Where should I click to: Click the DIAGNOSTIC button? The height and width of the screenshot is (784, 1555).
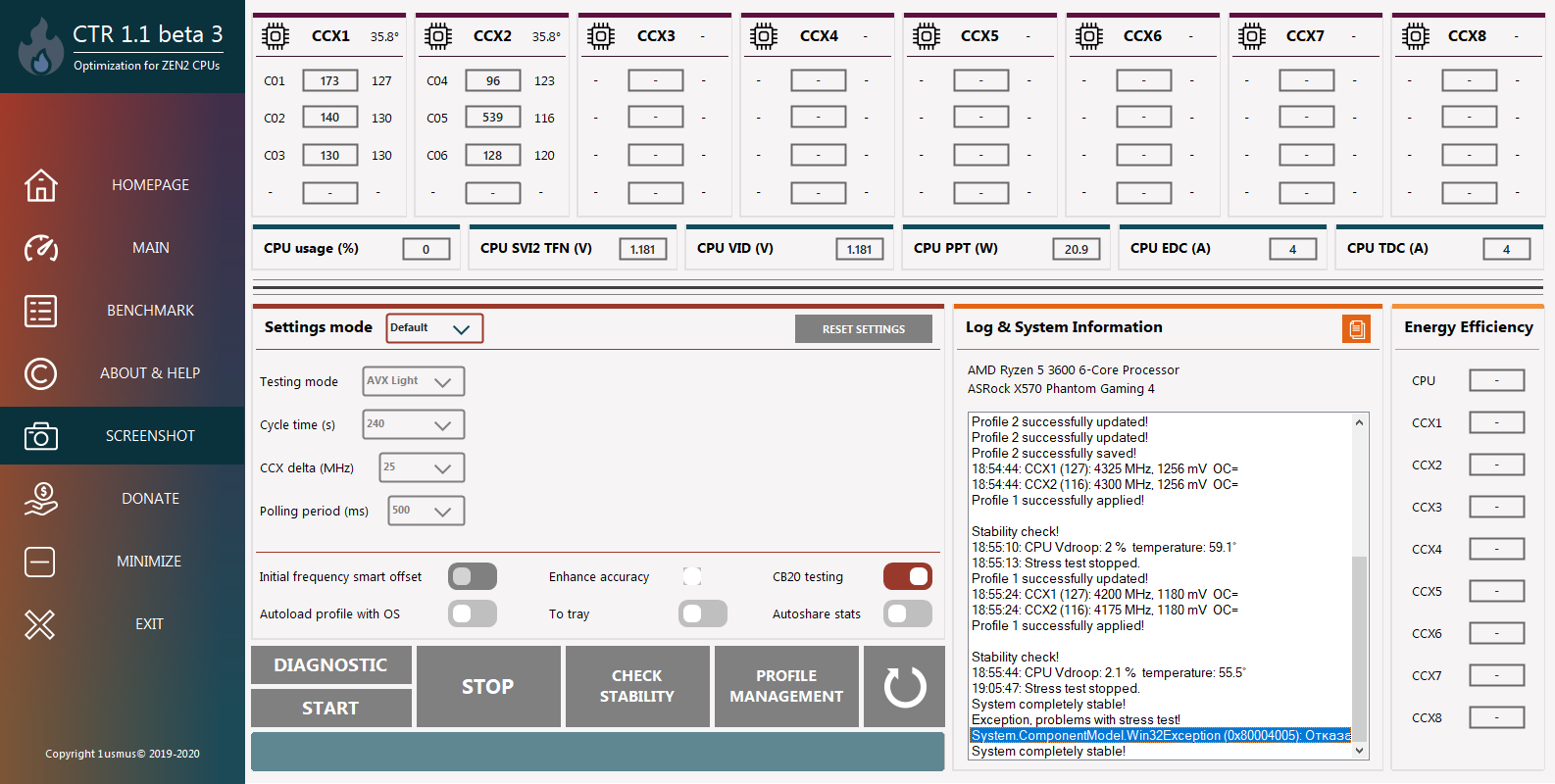(331, 664)
